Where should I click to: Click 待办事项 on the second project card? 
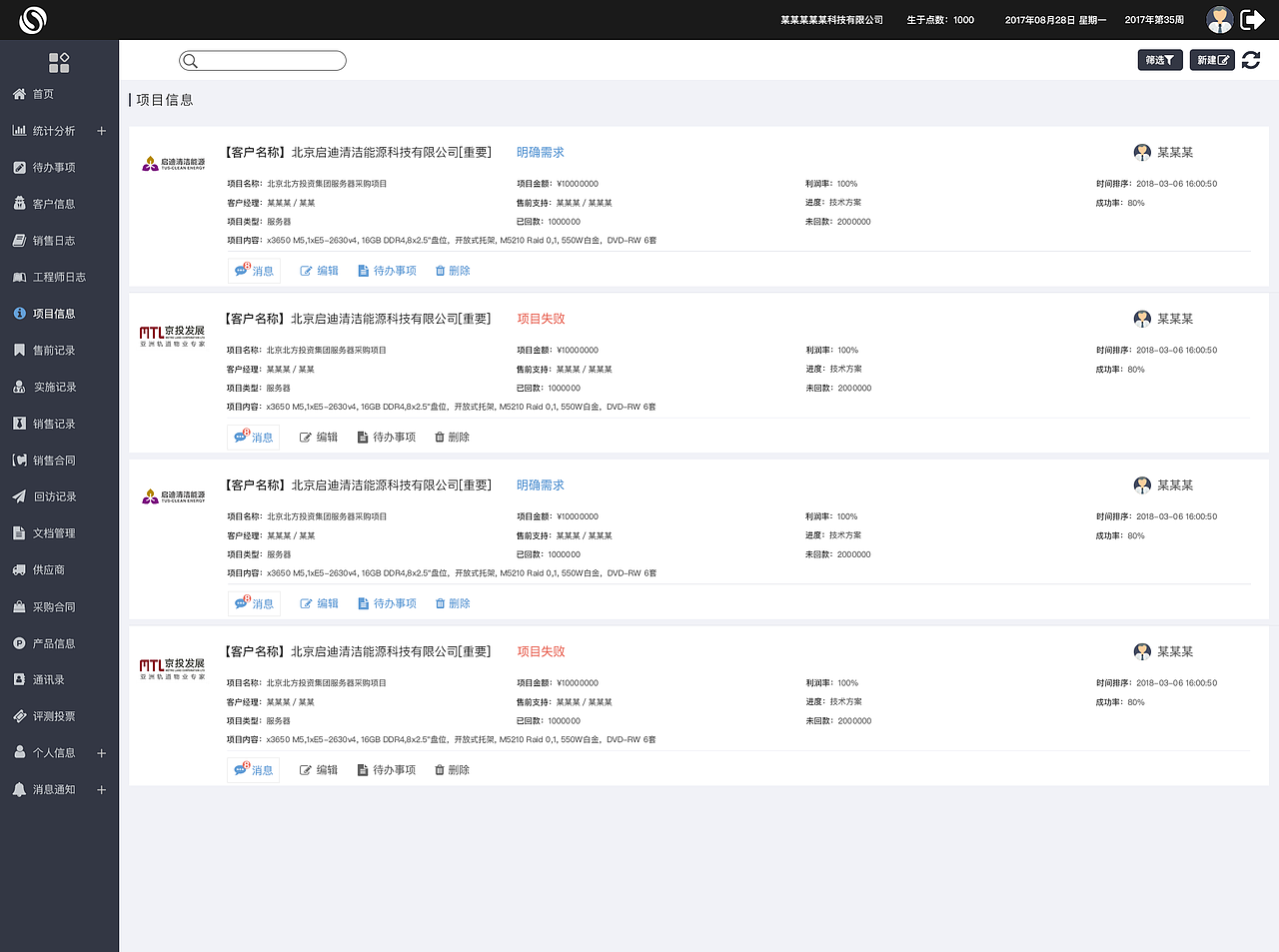tap(387, 438)
